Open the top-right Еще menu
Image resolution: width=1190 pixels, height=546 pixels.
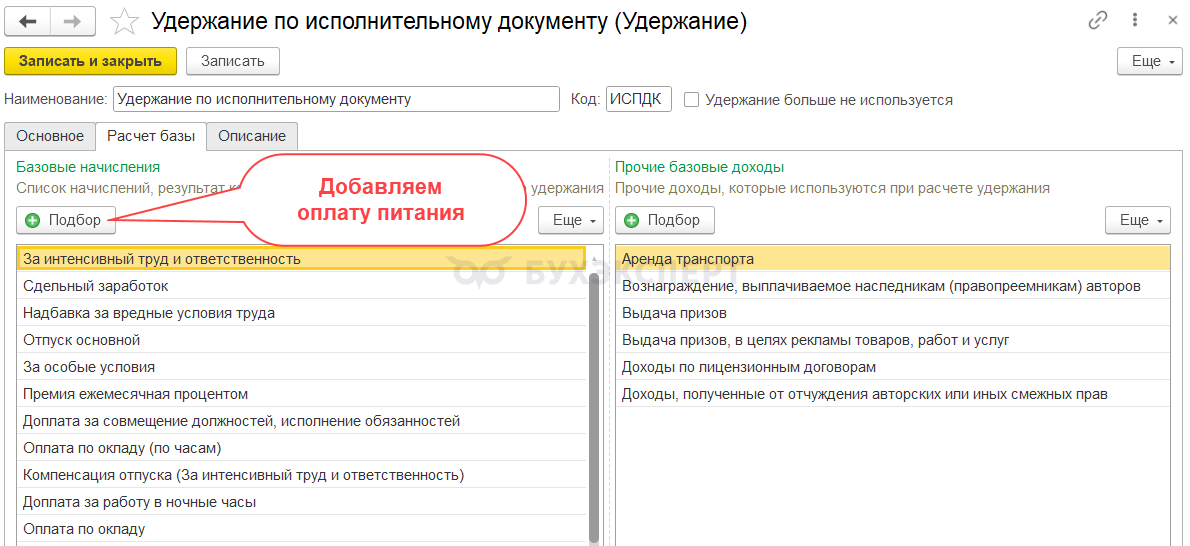click(x=1150, y=62)
